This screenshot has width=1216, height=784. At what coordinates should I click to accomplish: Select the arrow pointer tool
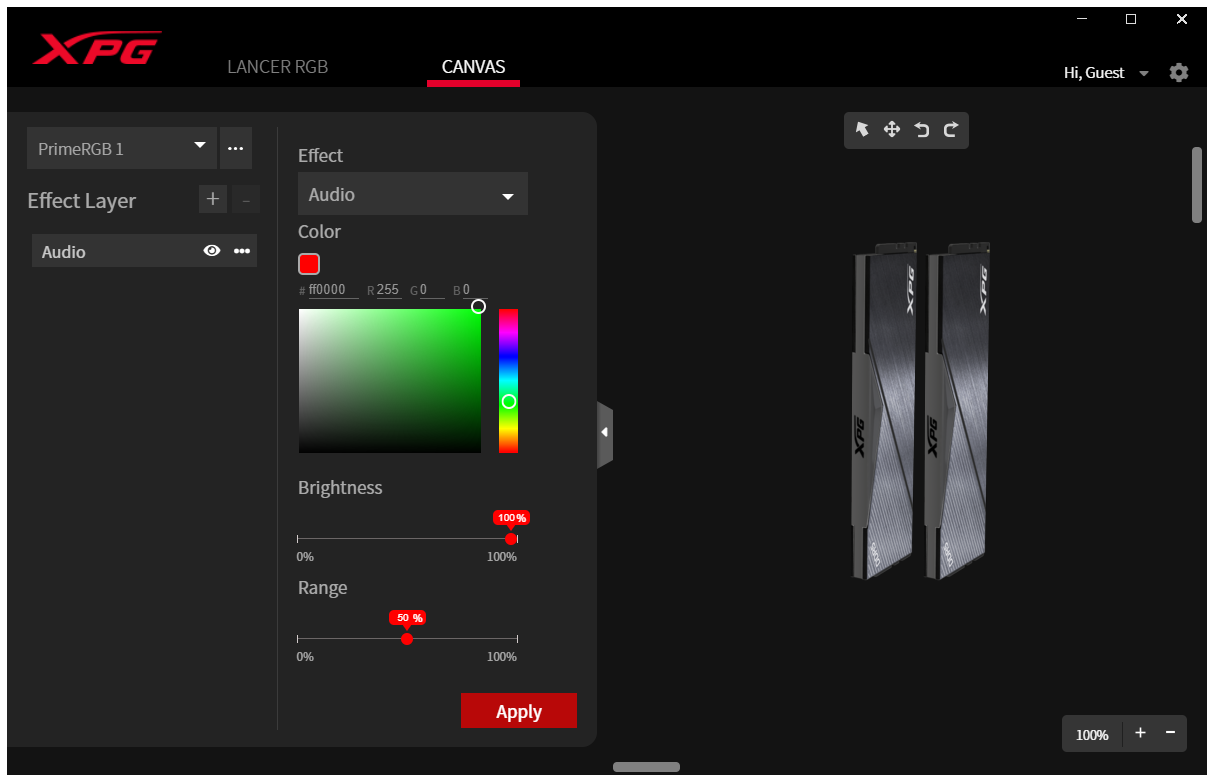(862, 129)
